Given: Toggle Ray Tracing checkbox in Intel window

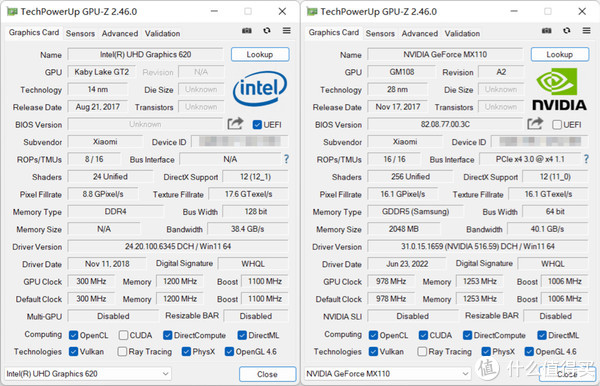Looking at the screenshot, I should (122, 352).
